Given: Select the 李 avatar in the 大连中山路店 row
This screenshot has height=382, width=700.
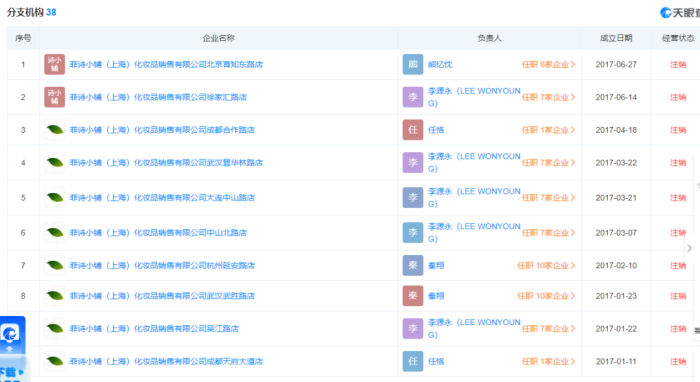Looking at the screenshot, I should [x=413, y=198].
